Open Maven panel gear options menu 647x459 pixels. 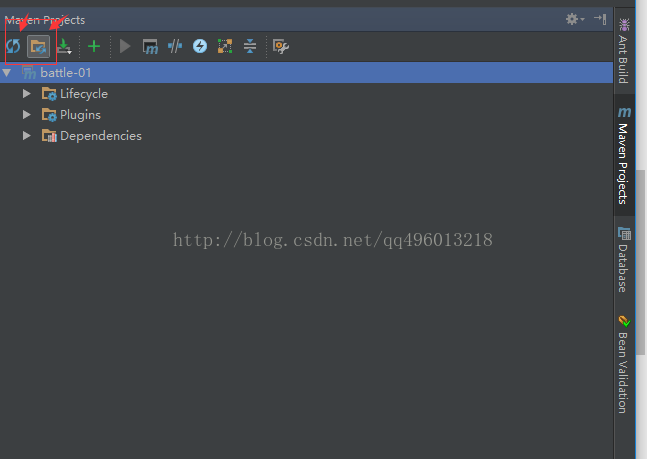point(575,19)
